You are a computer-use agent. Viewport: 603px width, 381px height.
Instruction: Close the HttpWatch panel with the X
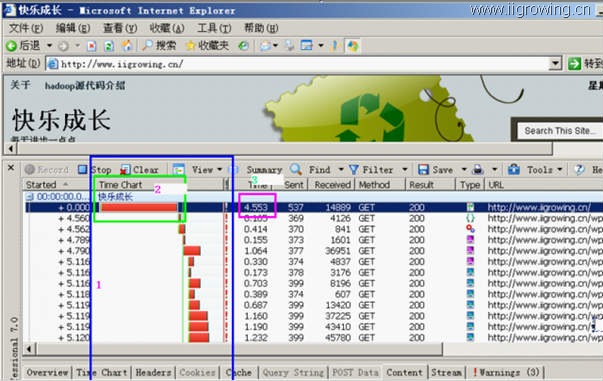click(11, 168)
